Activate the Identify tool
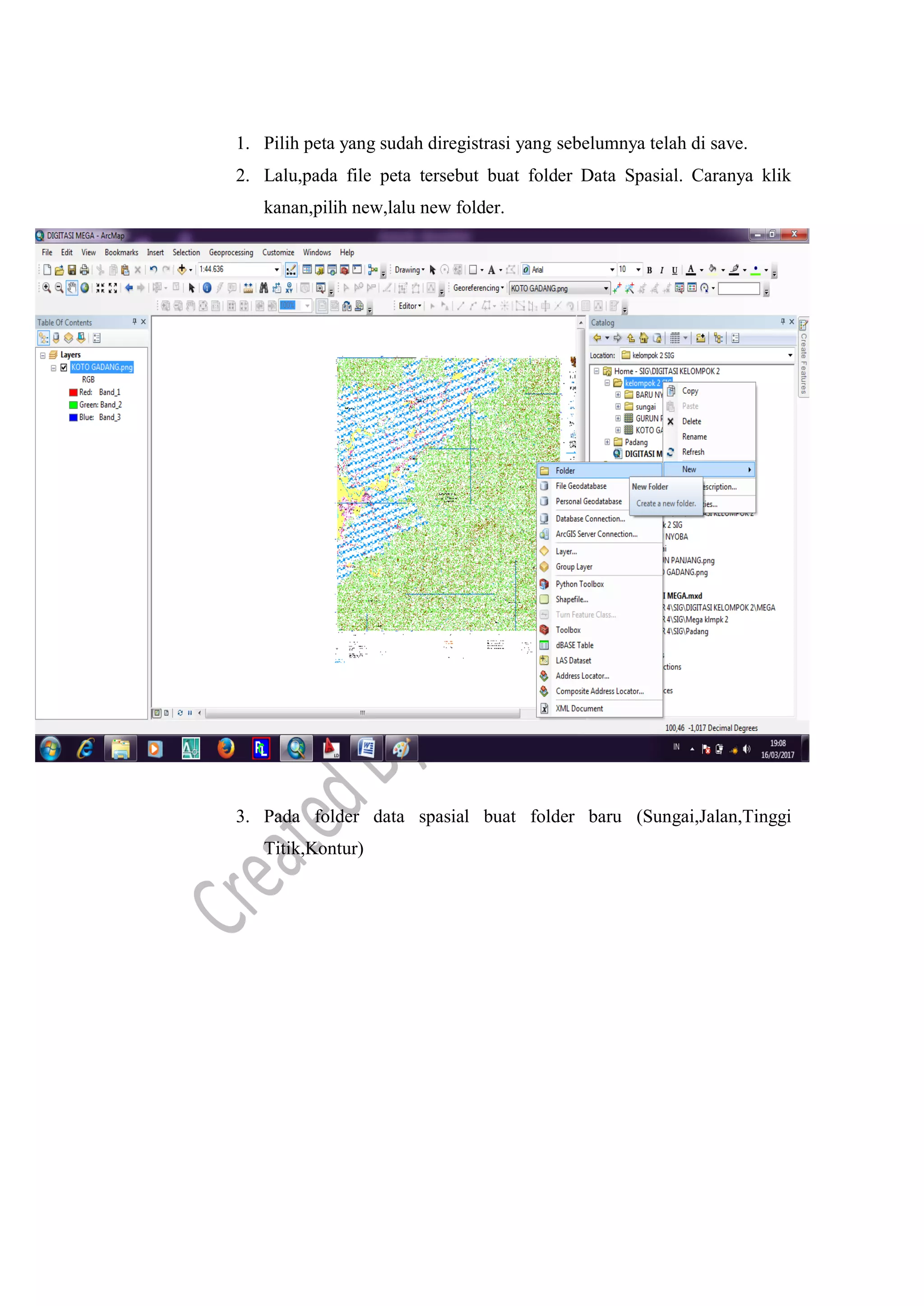 [x=207, y=288]
